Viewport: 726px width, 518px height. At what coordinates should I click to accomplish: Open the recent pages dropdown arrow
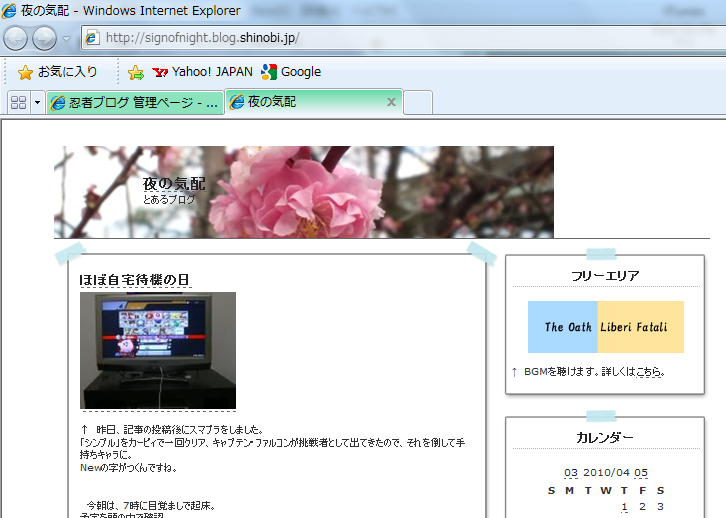(x=66, y=39)
